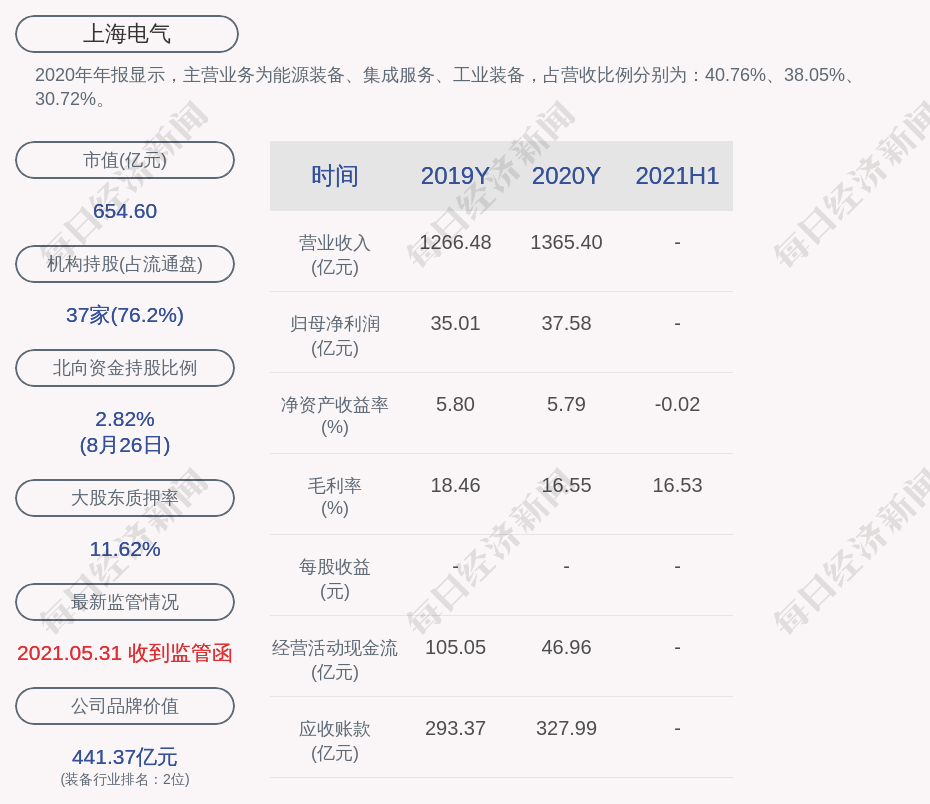
Task: Click the revenue value 1365.40
Action: (566, 243)
